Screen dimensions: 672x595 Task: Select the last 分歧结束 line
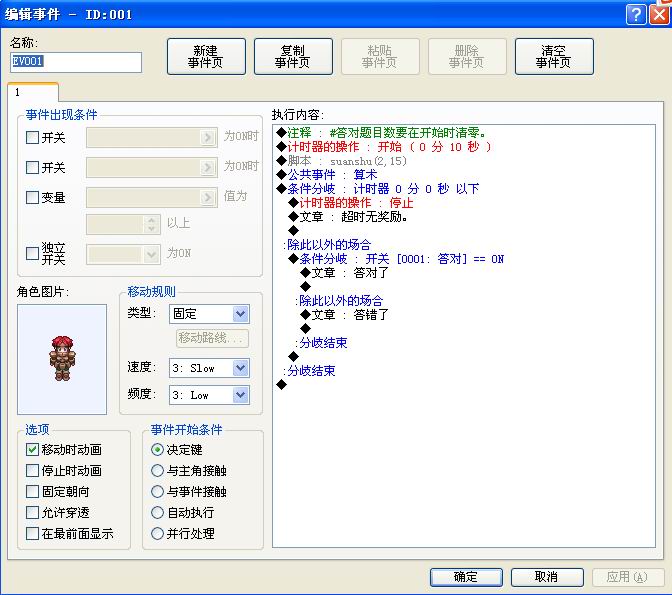(x=309, y=371)
